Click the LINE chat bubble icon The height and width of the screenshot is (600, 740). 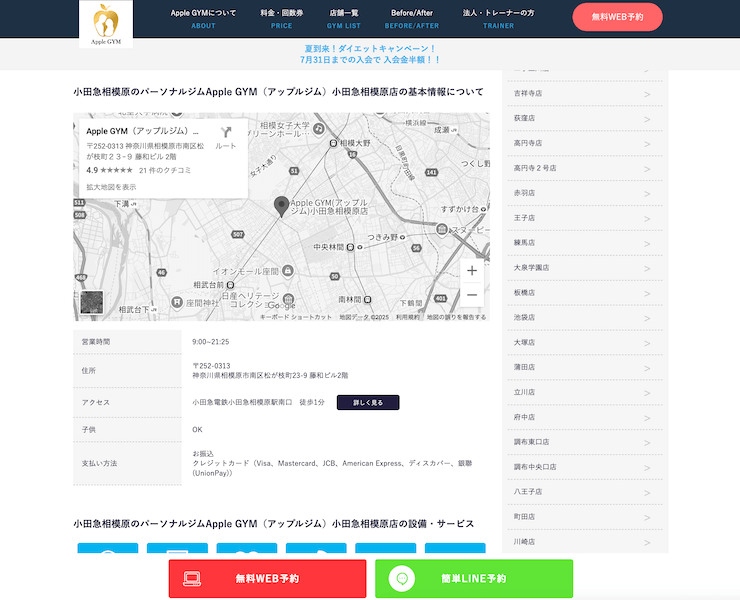pos(402,578)
